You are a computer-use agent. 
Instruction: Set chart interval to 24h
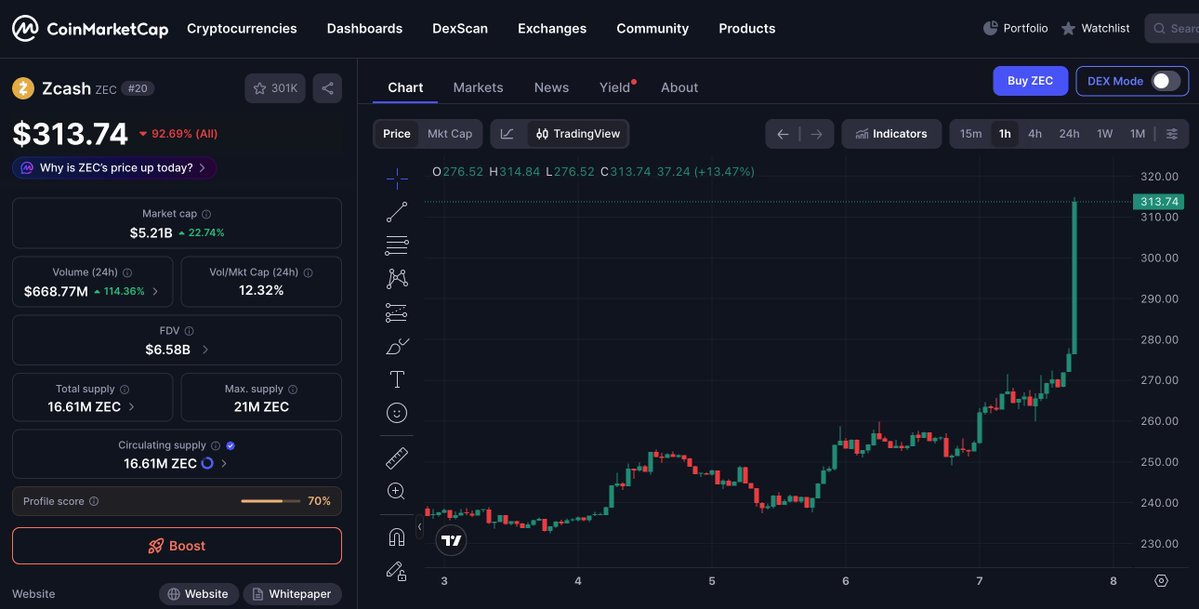(1069, 134)
